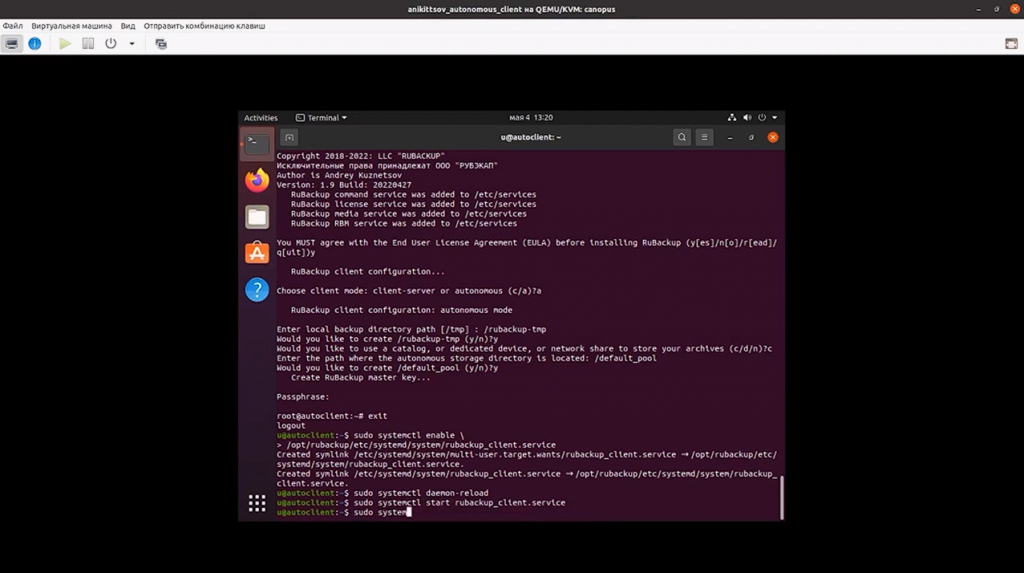1024x573 pixels.
Task: Click the terminal title u@autoclient: ~
Action: point(530,137)
